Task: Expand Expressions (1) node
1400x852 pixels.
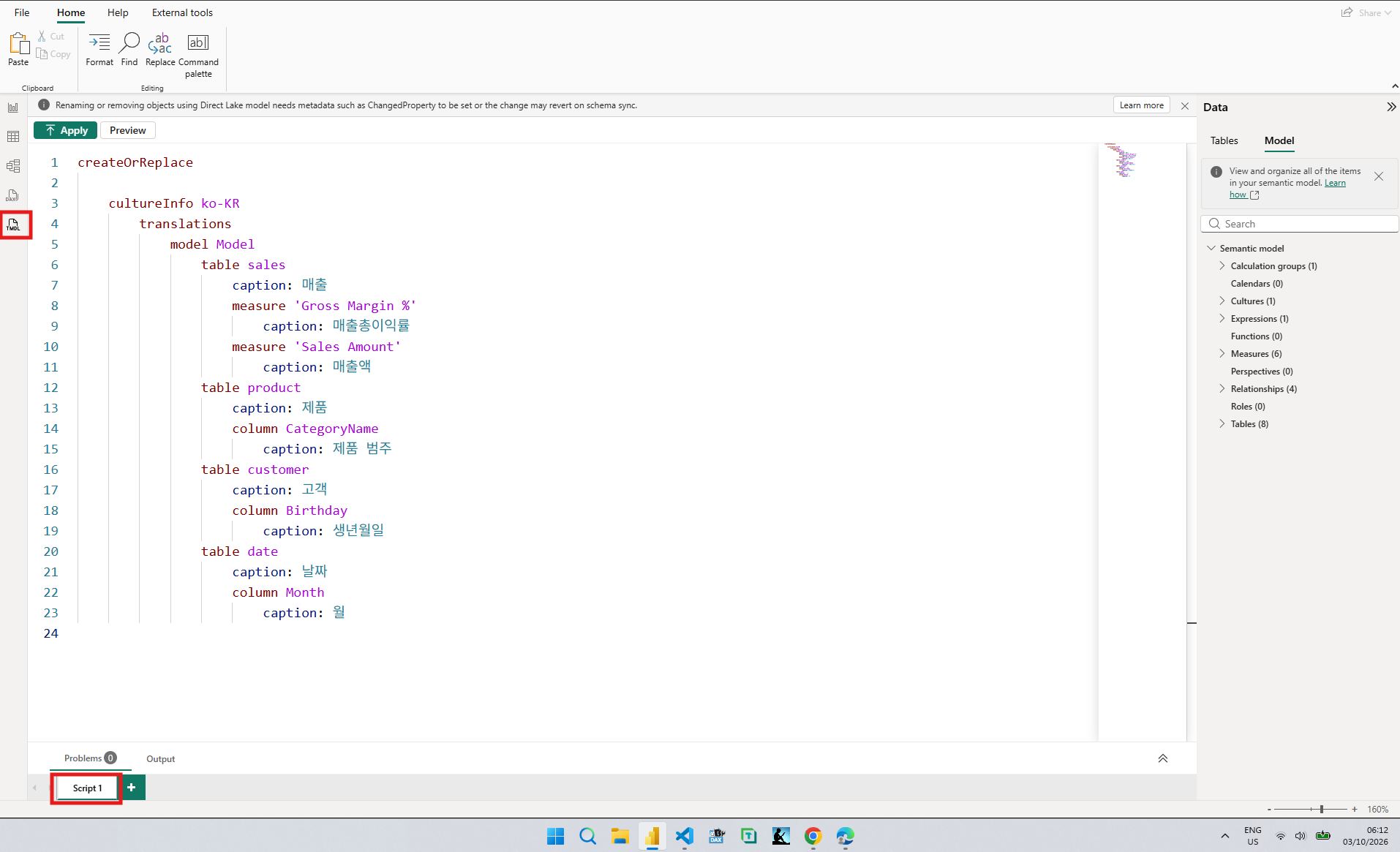Action: [1222, 319]
